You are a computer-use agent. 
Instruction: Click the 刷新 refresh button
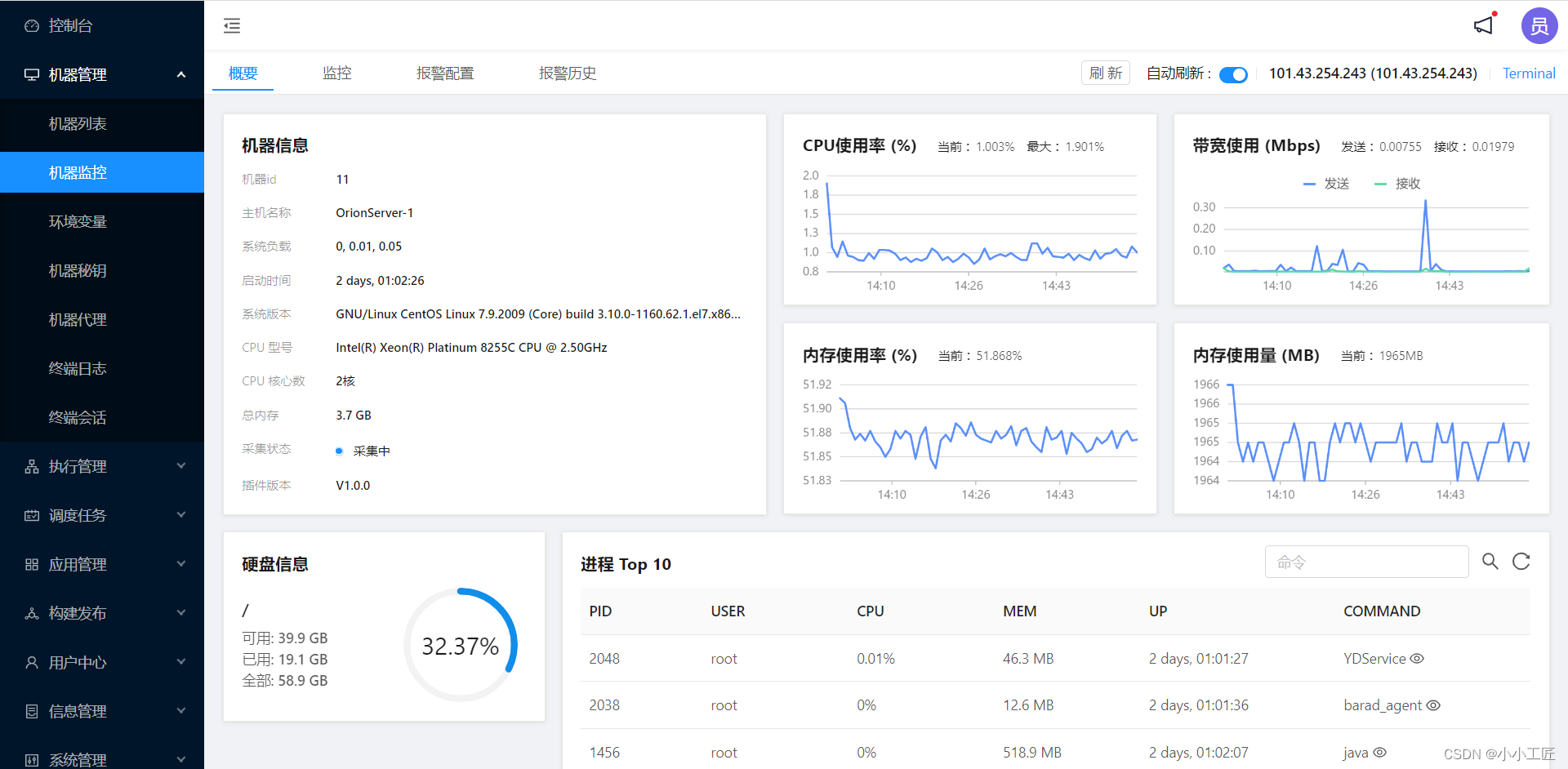(1105, 73)
